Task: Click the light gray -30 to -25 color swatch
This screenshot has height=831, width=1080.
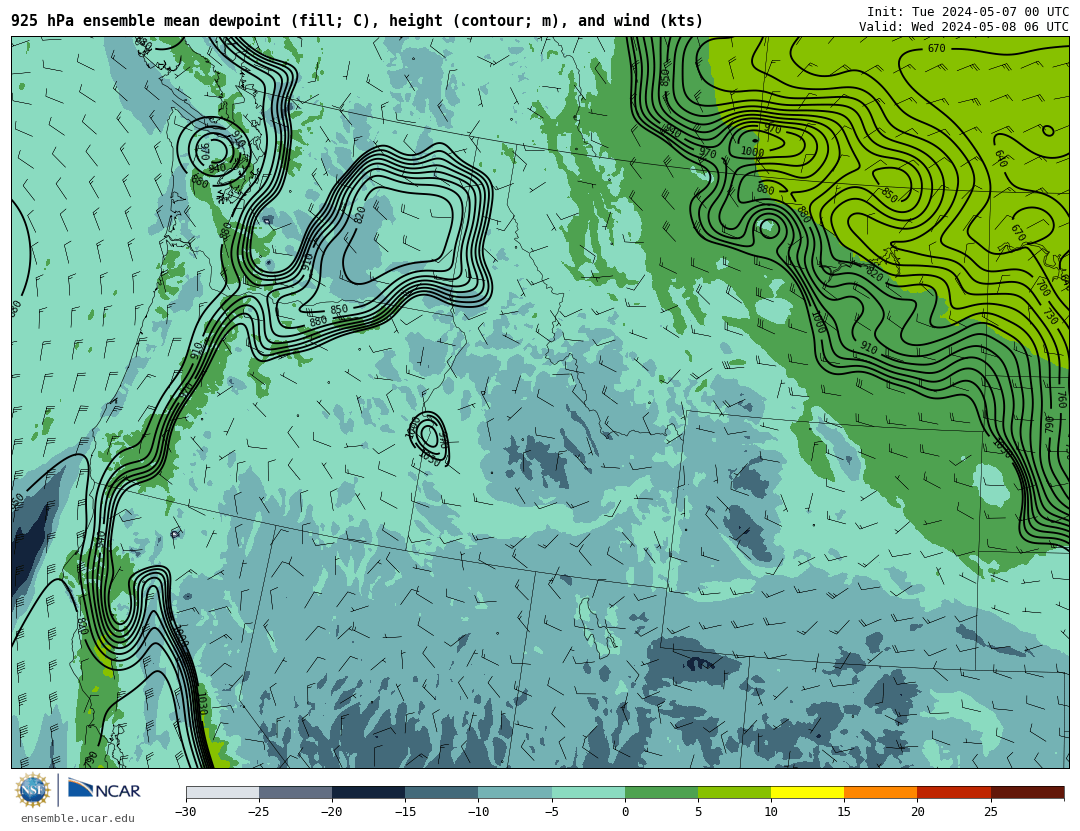Action: (x=222, y=792)
